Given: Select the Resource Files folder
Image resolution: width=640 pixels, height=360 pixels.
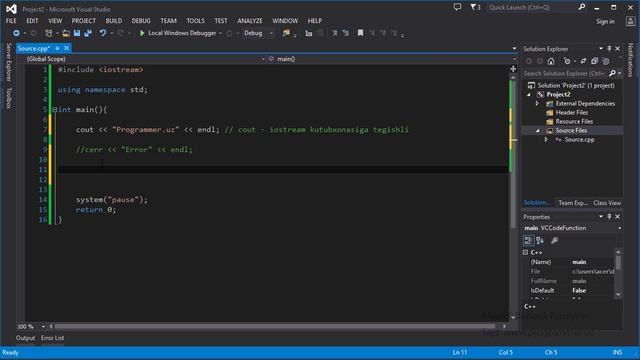Looking at the screenshot, I should point(574,122).
